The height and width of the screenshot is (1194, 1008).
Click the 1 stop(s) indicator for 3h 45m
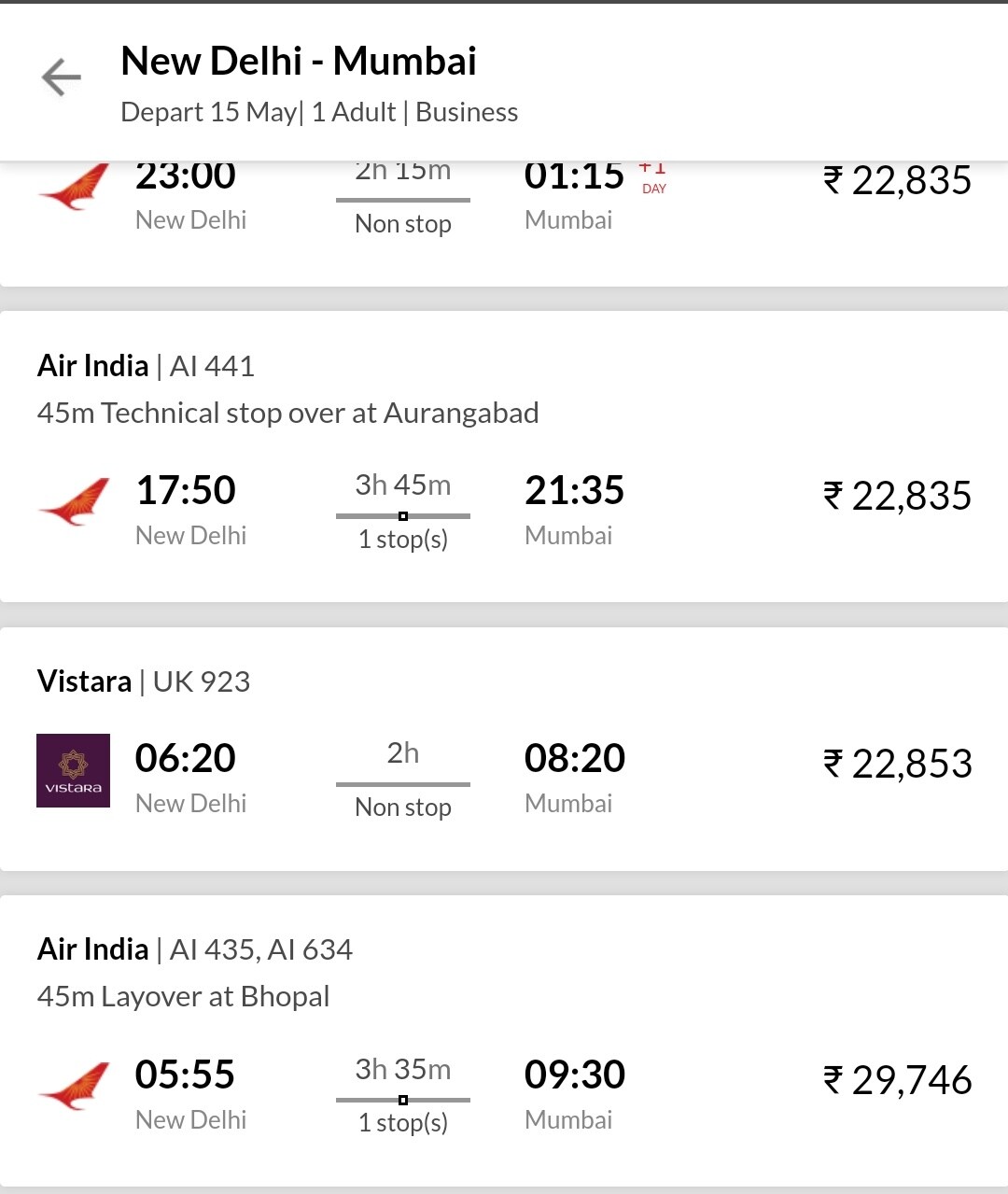pos(403,539)
